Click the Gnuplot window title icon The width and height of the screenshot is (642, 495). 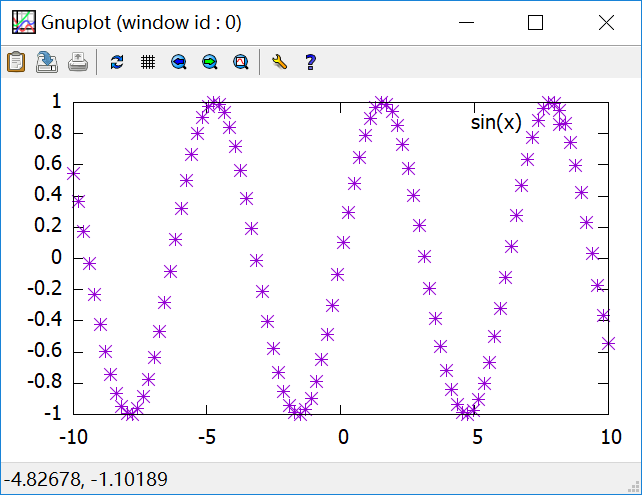click(24, 22)
